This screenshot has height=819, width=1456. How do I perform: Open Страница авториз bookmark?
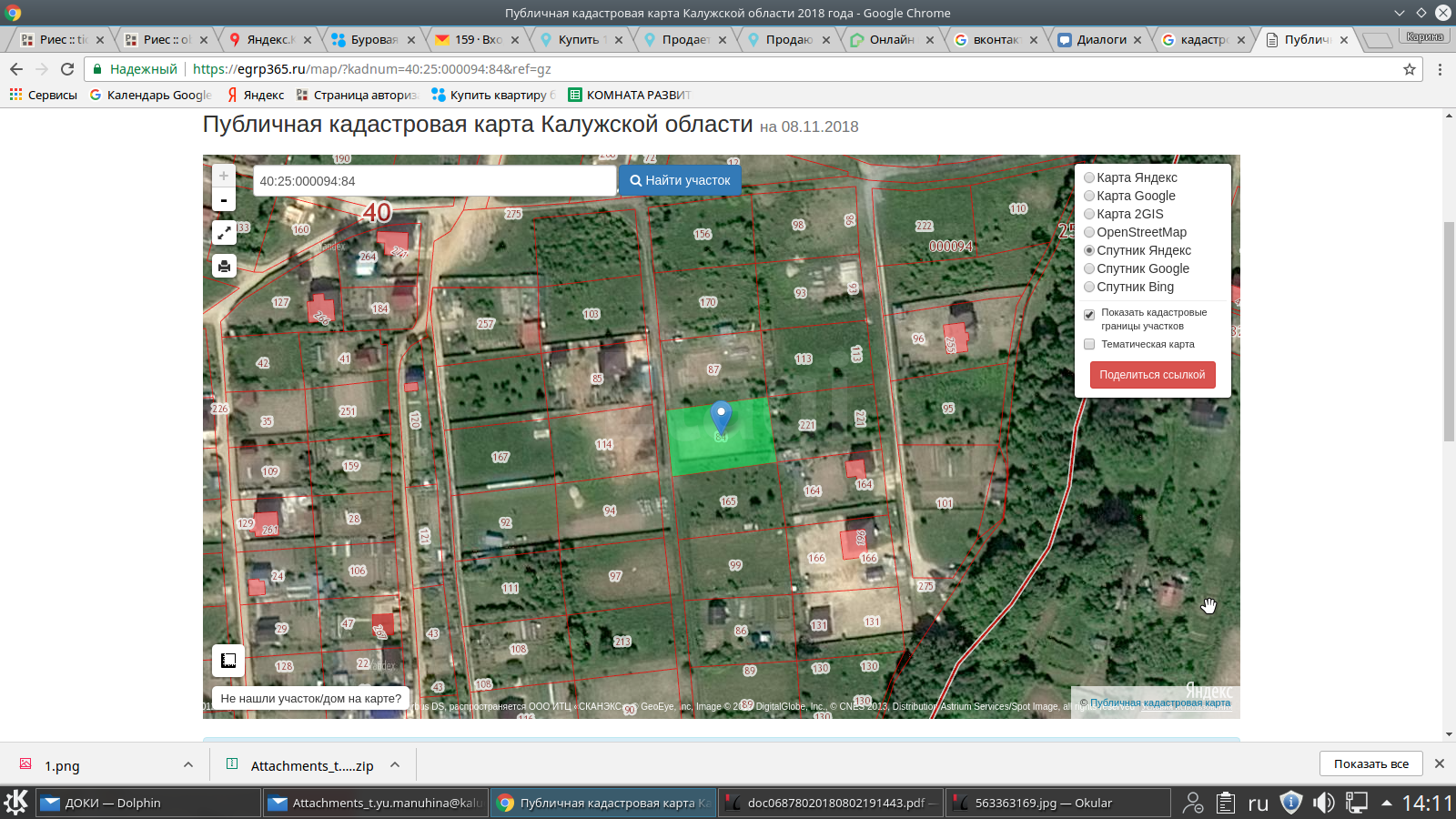pyautogui.click(x=357, y=95)
